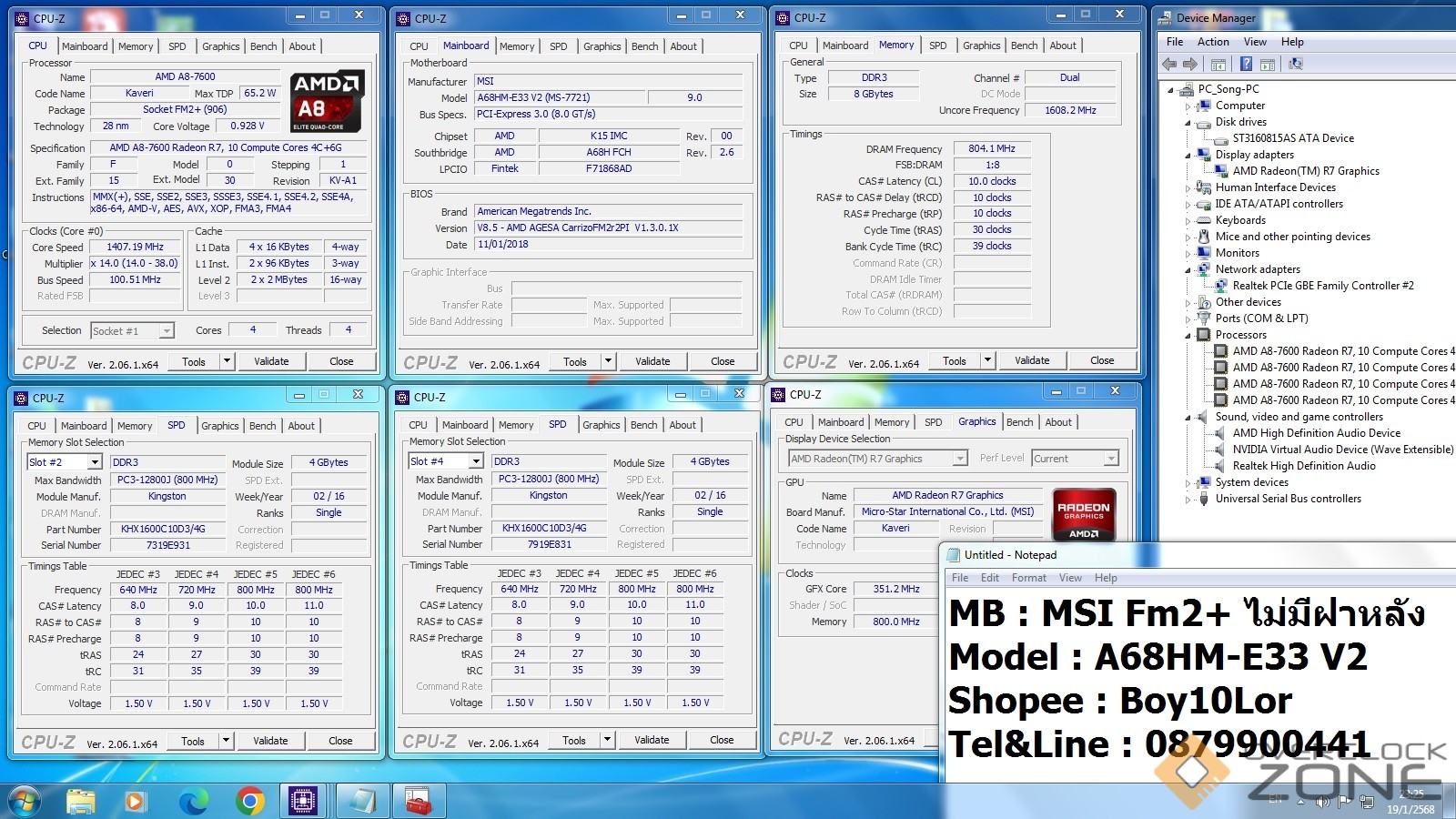The width and height of the screenshot is (1456, 819).
Task: Click the Back arrow in Device Manager toolbar
Action: tap(1169, 64)
